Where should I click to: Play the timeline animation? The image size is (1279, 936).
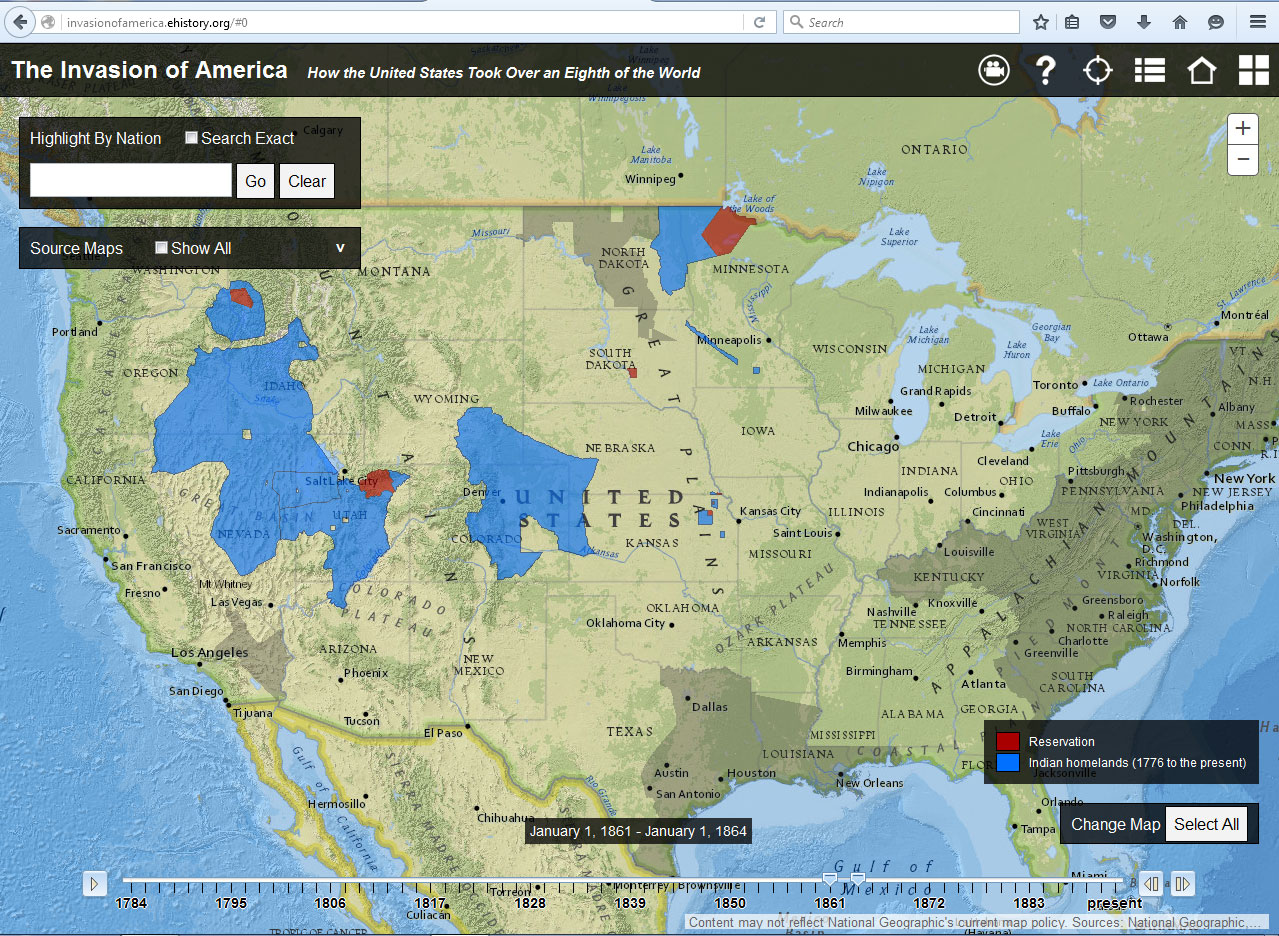pos(94,883)
